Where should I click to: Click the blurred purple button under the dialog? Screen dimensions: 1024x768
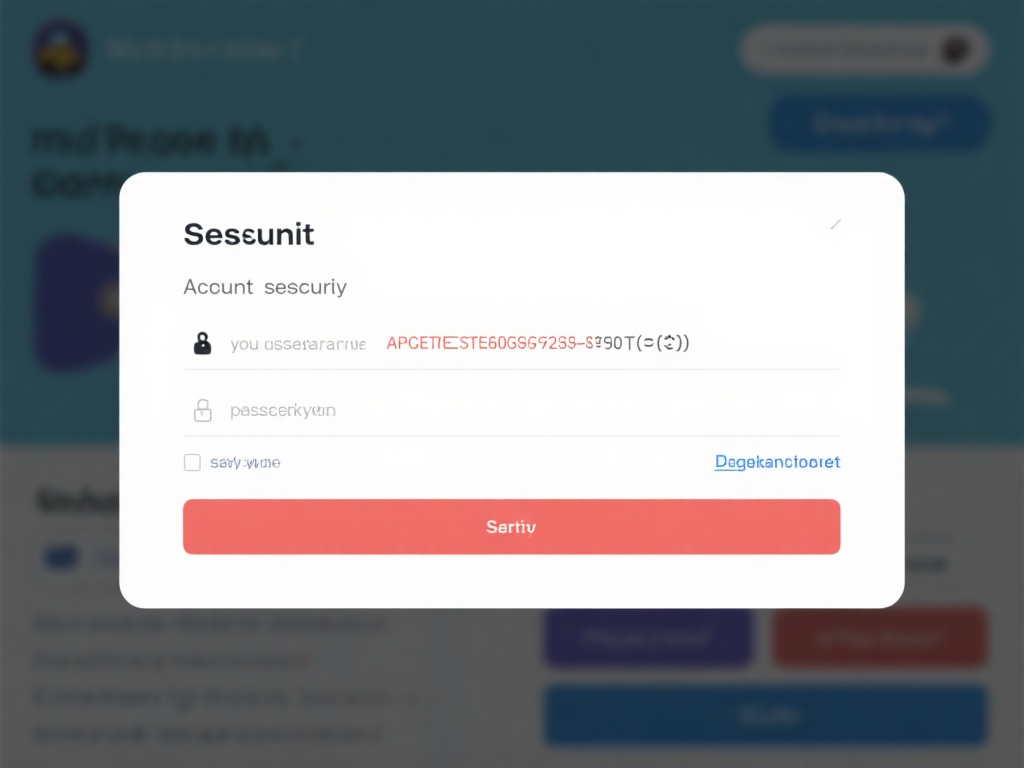[x=648, y=637]
